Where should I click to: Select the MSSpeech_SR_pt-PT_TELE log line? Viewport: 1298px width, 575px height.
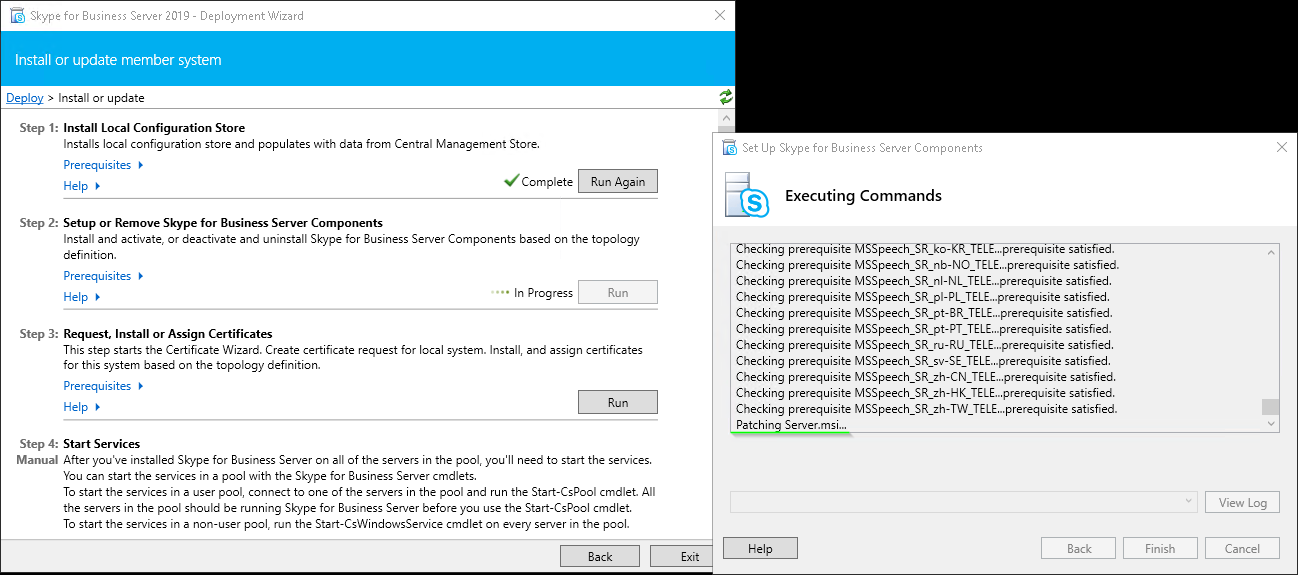click(924, 329)
